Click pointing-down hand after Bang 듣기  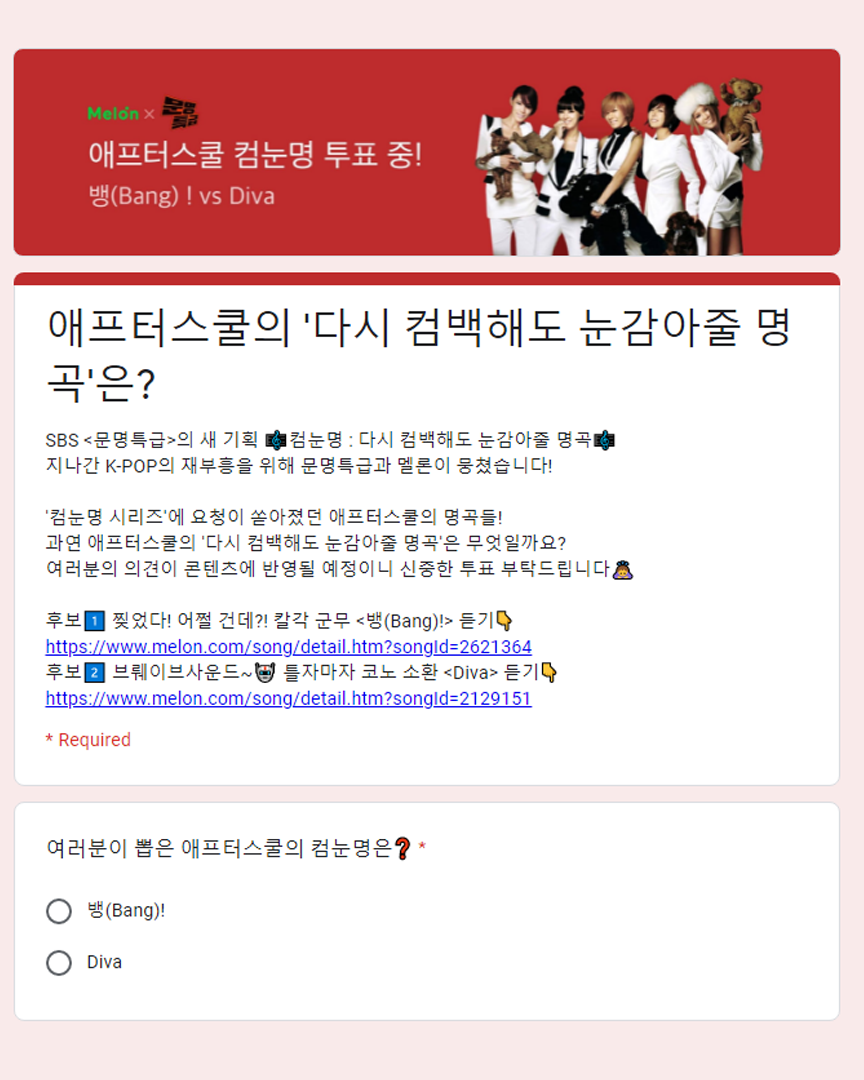click(x=504, y=621)
